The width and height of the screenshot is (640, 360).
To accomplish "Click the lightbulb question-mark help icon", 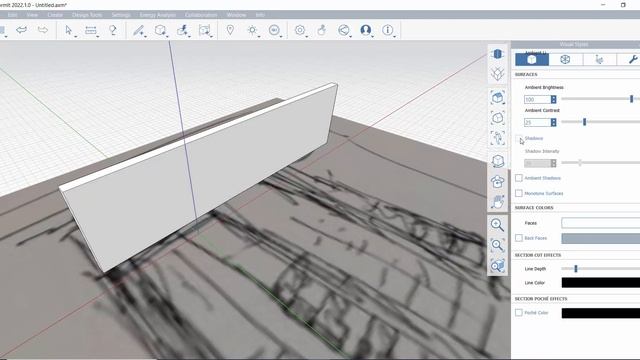I will point(113,30).
